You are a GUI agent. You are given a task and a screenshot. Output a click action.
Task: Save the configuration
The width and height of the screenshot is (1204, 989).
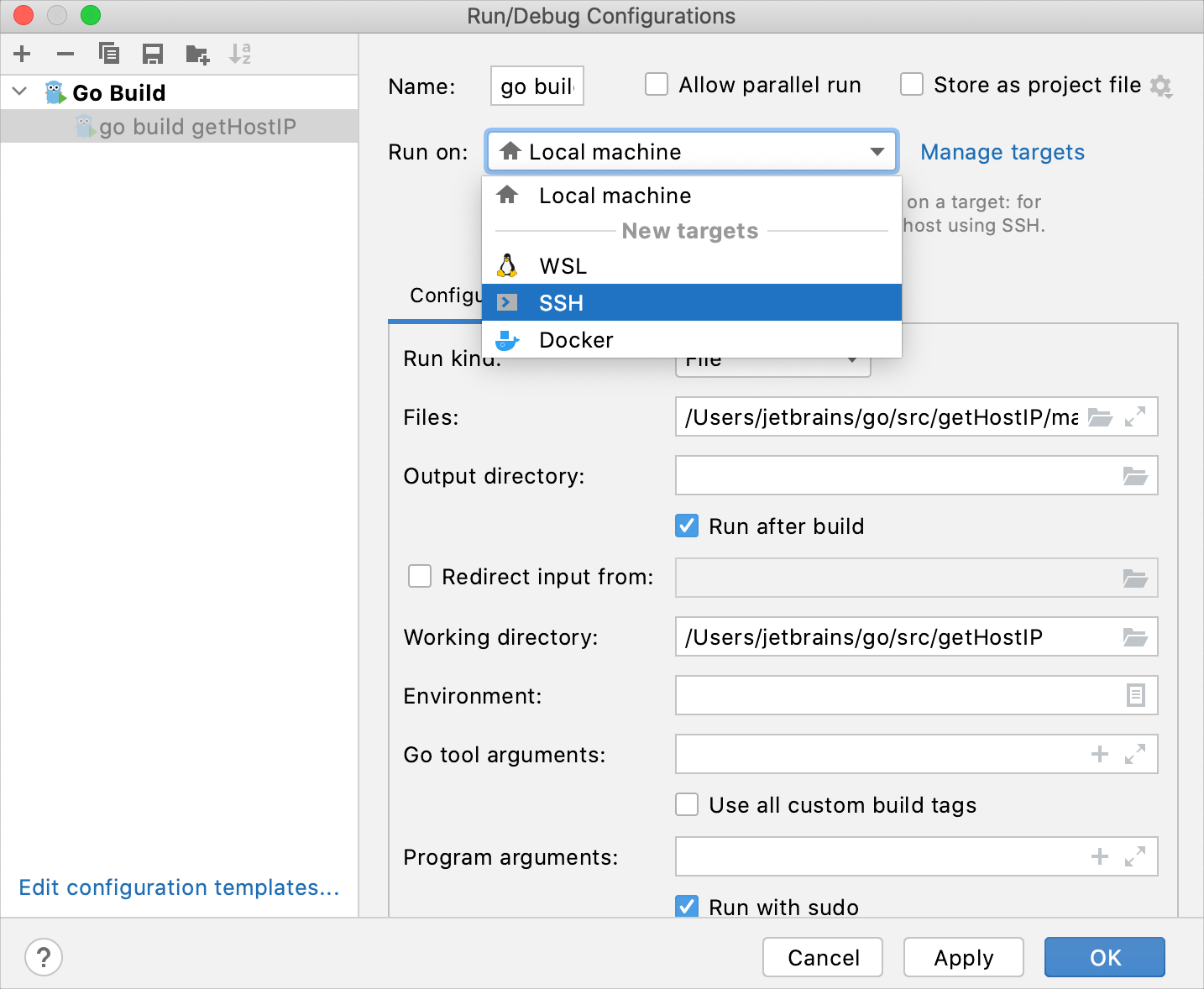click(x=153, y=54)
